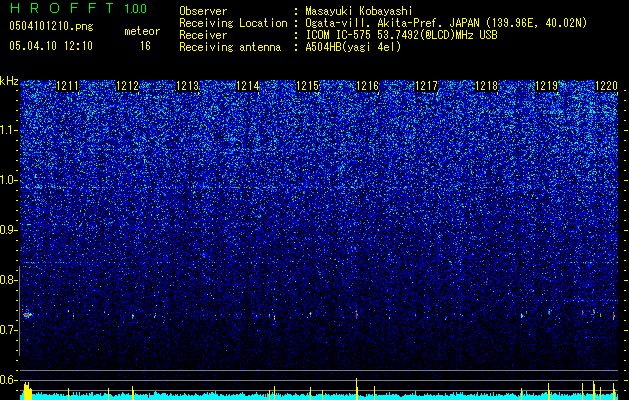
Task: Click the 1.1 kHz axis label
Action: [9, 130]
